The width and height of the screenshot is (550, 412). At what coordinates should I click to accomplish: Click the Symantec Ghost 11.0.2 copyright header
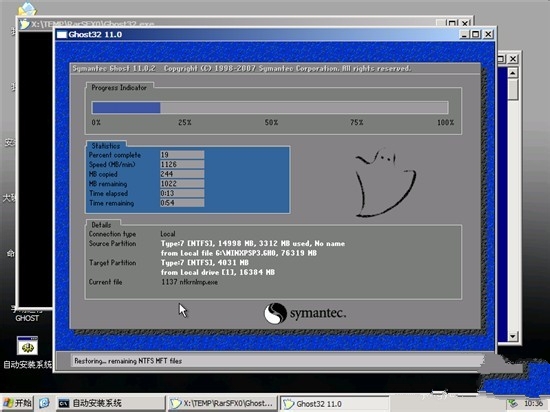242,68
